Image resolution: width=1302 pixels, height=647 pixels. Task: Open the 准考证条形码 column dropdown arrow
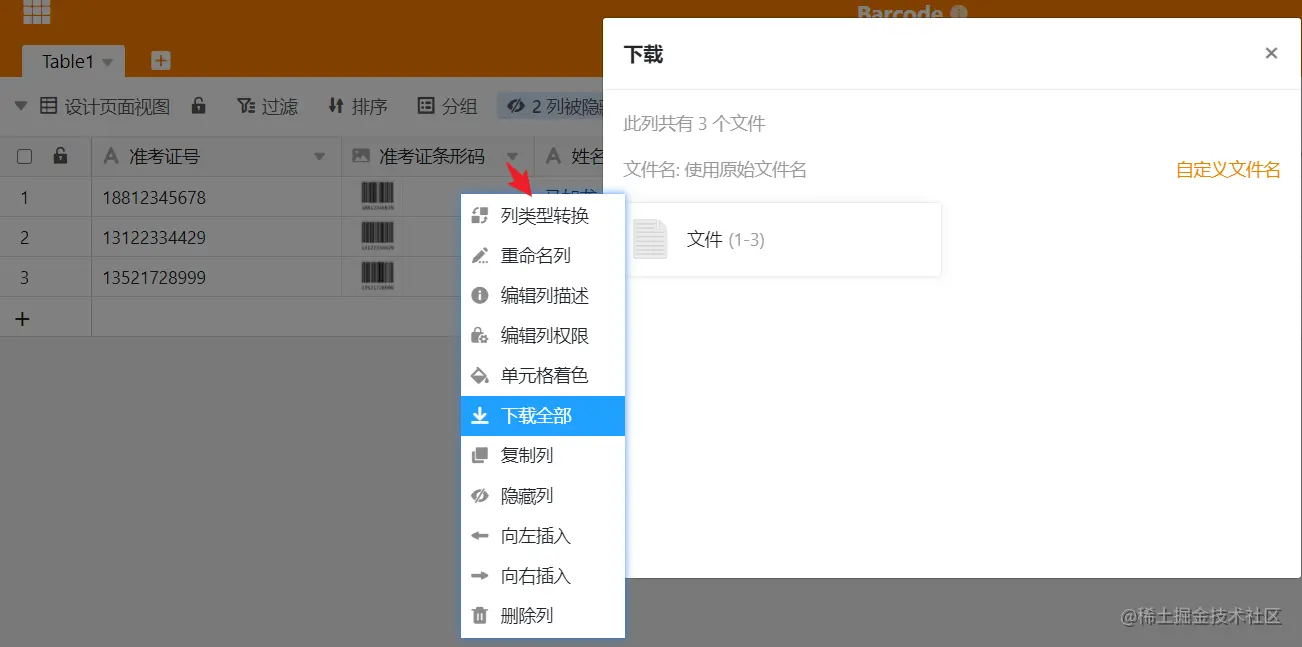[513, 156]
